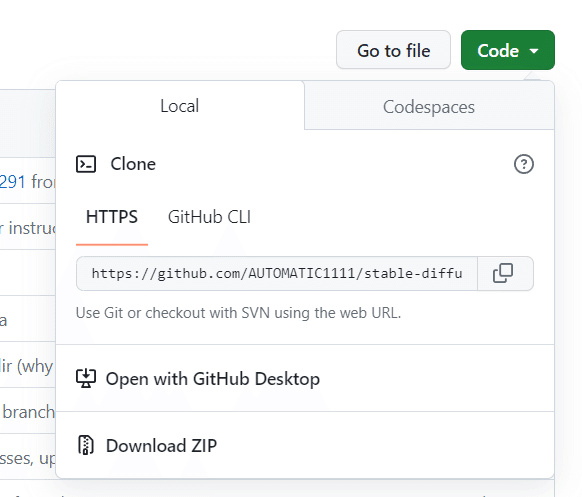582x497 pixels.
Task: Click the instruc commit message link
Action: 31,228
